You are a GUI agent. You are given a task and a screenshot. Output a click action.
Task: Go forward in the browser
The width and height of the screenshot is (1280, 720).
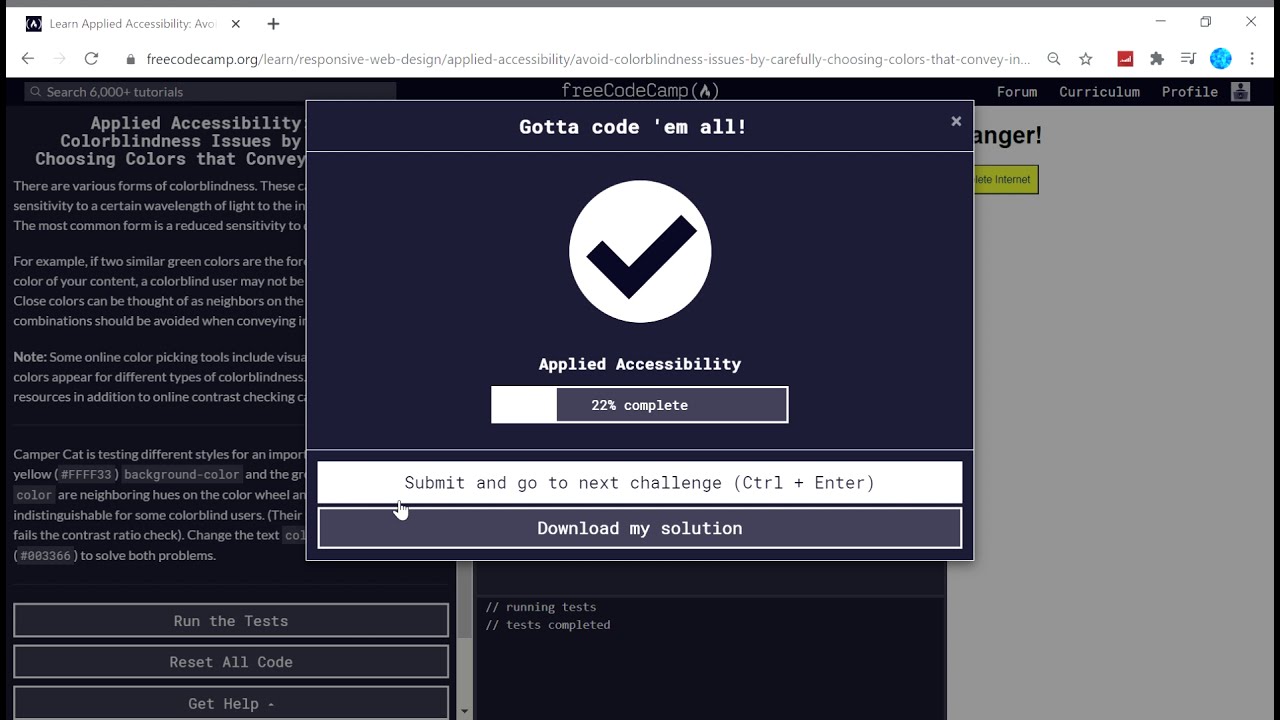[x=59, y=59]
